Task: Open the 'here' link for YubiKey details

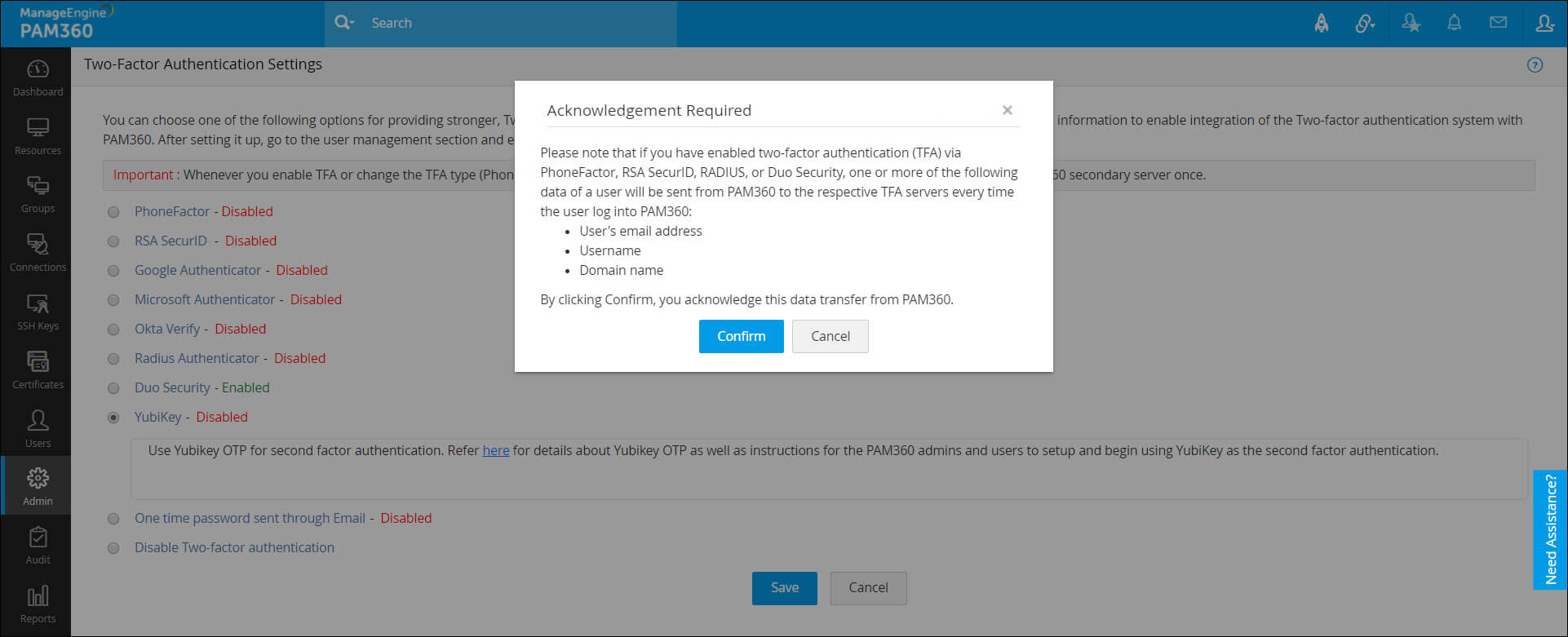Action: click(496, 450)
